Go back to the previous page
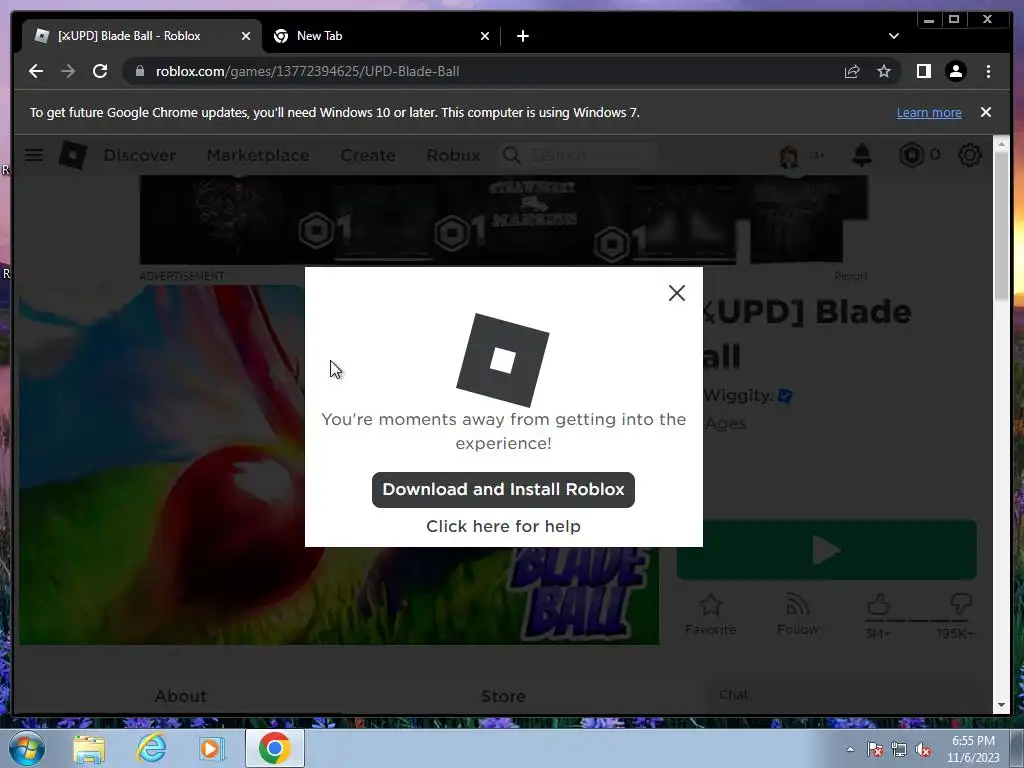The height and width of the screenshot is (768, 1024). pos(36,71)
